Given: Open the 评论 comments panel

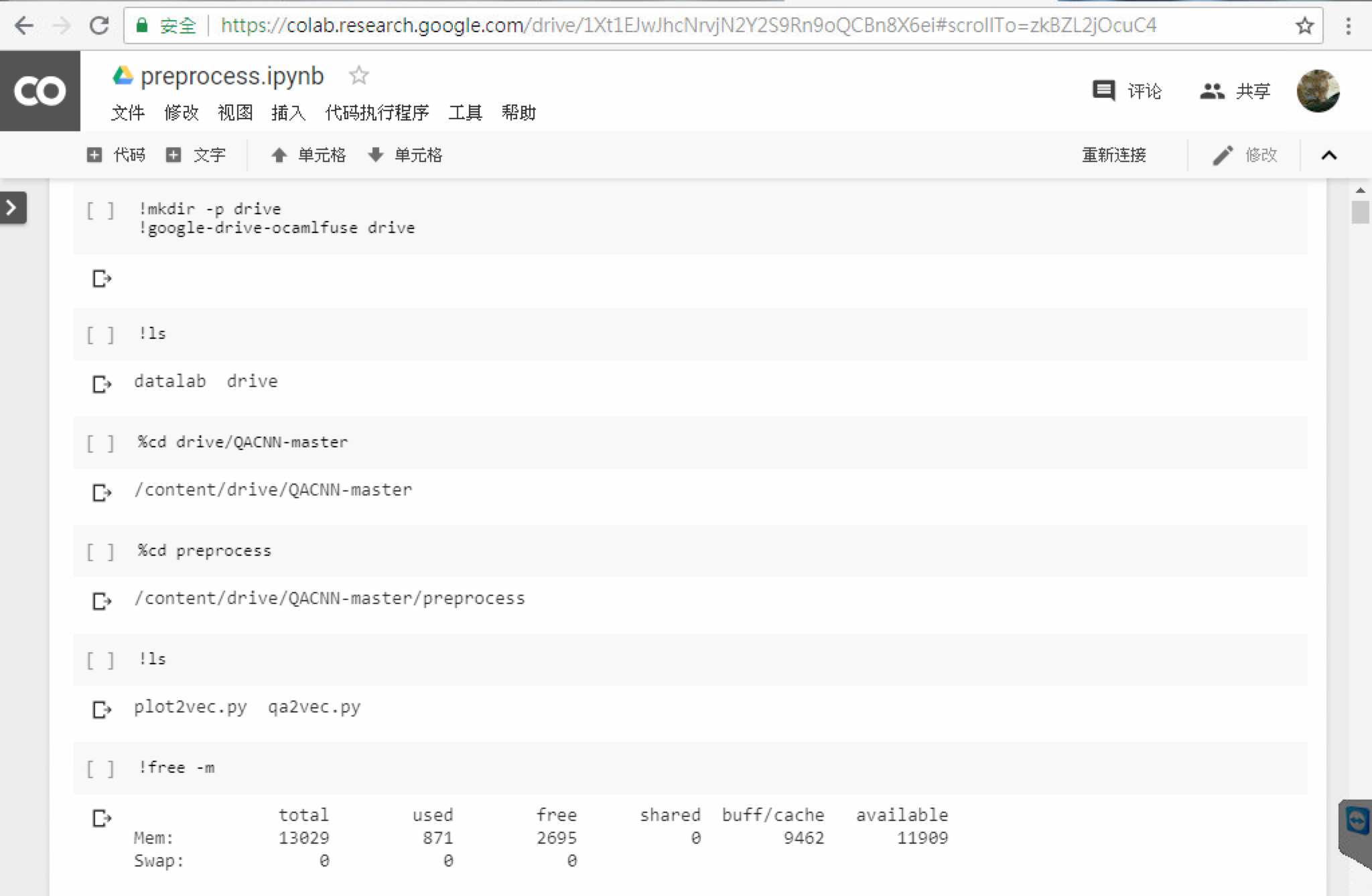Looking at the screenshot, I should (x=1127, y=91).
